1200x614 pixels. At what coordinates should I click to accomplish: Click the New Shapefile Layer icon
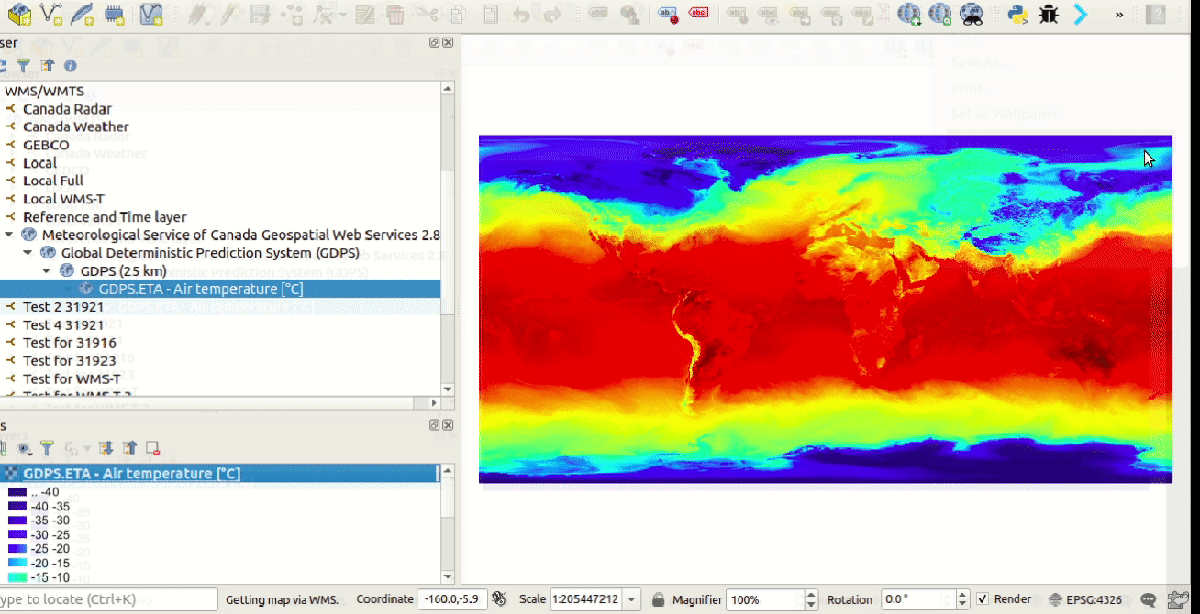pyautogui.click(x=51, y=14)
